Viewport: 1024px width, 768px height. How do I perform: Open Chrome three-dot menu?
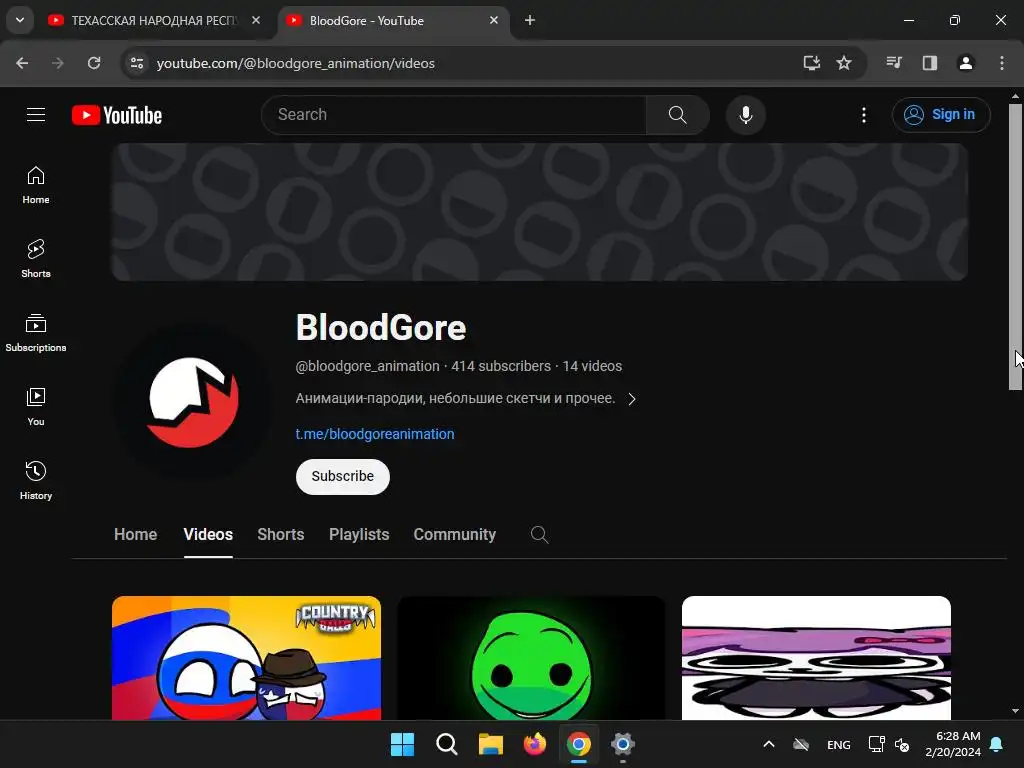click(1002, 63)
